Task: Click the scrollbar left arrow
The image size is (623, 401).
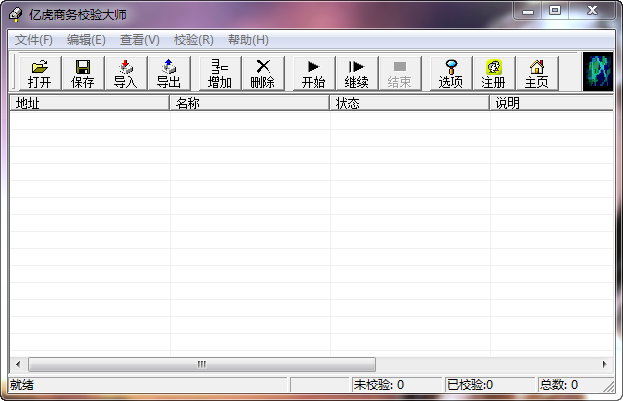Action: click(x=18, y=364)
